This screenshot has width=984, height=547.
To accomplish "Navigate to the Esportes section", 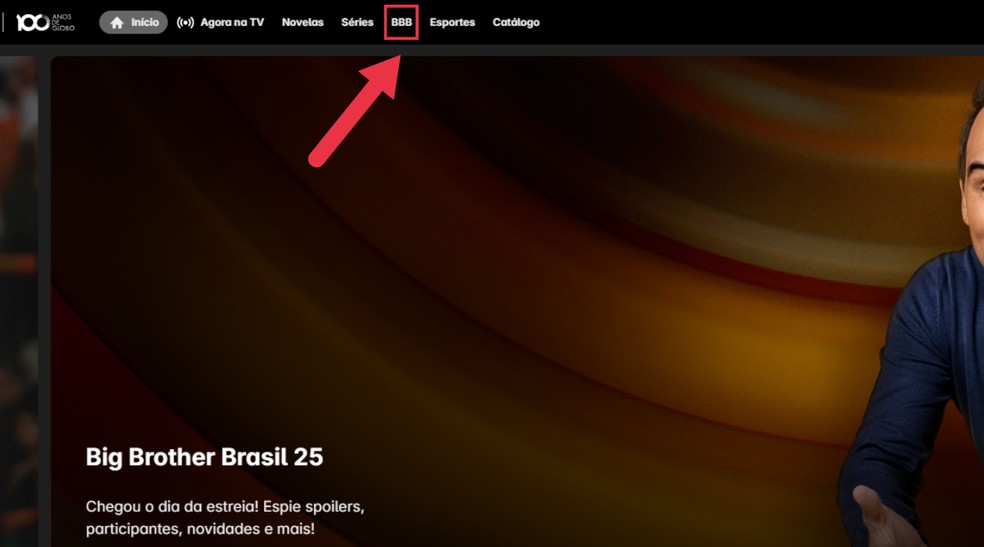I will tap(452, 22).
